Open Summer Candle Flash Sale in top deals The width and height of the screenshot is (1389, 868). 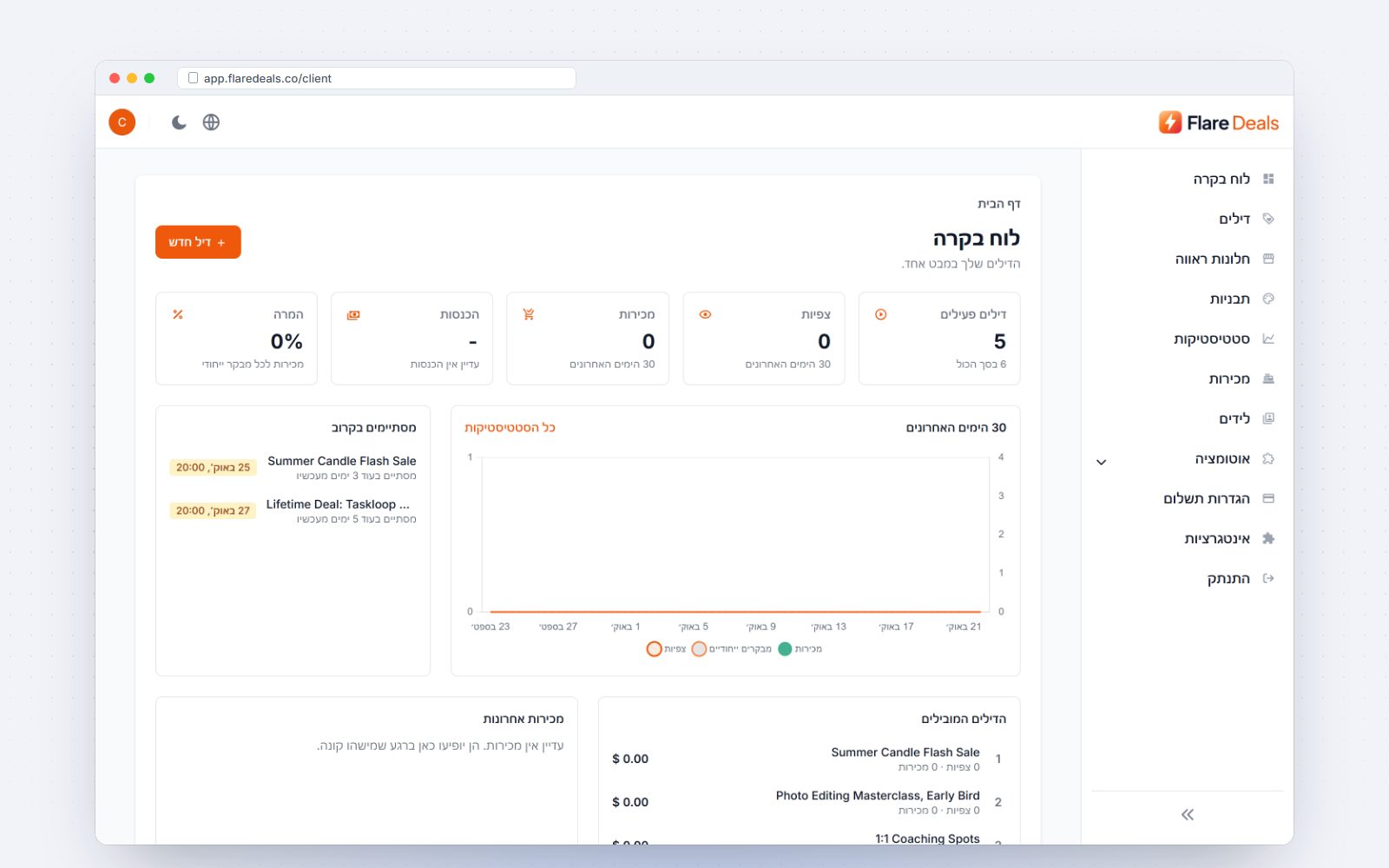[x=905, y=753]
